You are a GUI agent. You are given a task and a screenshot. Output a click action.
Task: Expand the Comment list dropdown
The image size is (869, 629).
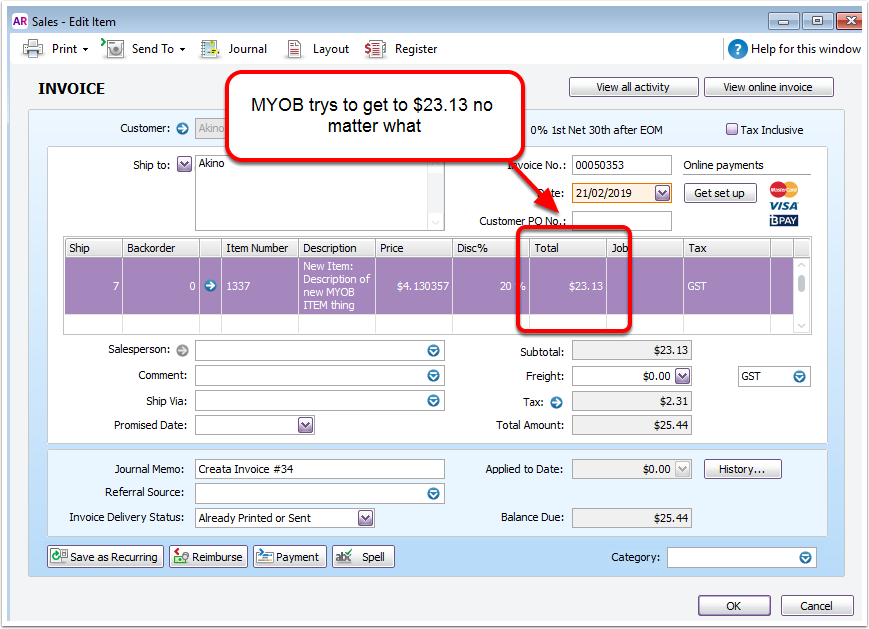(433, 376)
